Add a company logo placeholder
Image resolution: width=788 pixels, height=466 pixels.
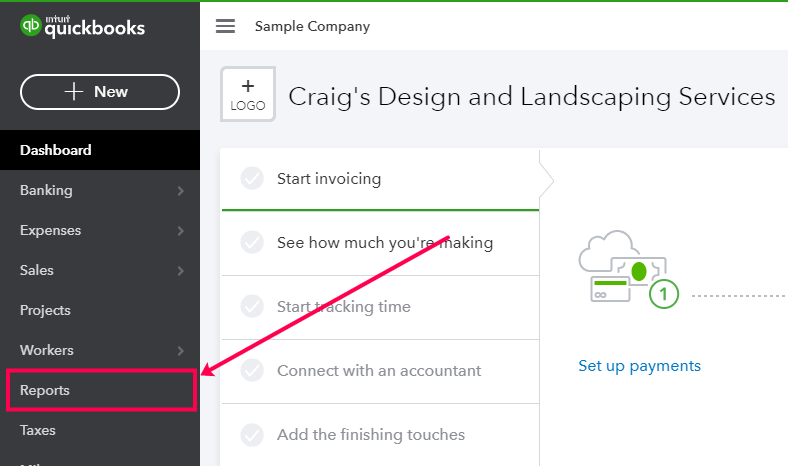click(x=248, y=94)
